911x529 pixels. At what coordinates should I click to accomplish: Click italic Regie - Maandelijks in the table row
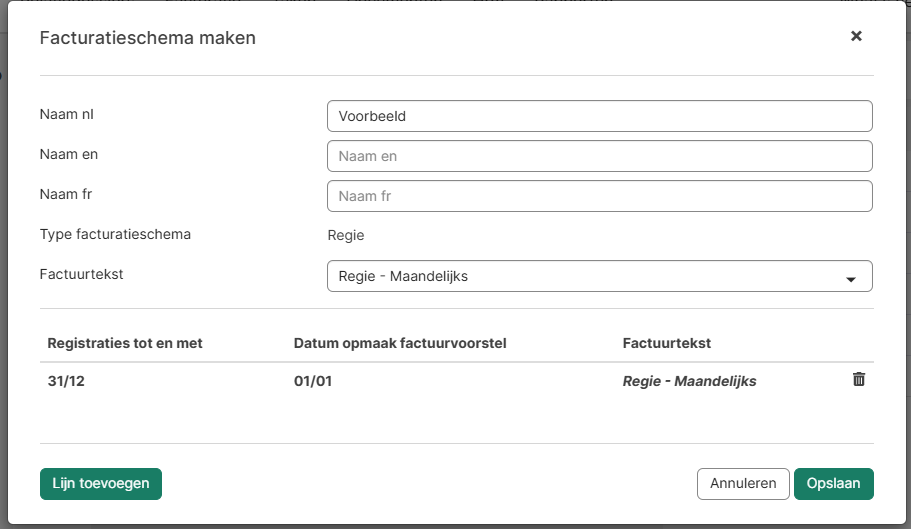pos(689,381)
